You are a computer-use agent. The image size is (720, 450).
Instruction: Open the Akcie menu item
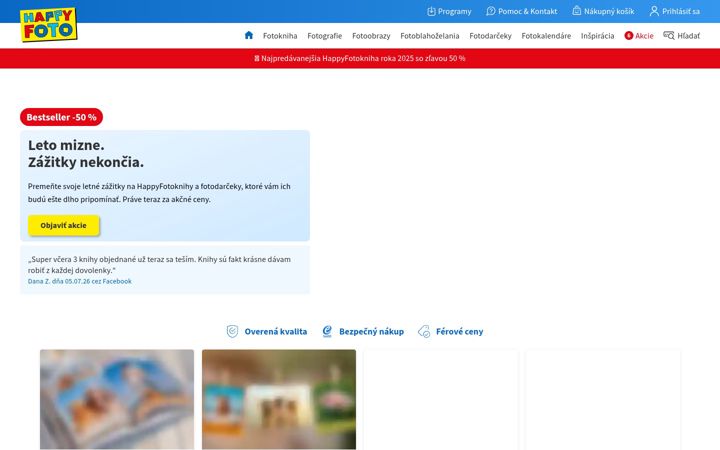coord(644,36)
